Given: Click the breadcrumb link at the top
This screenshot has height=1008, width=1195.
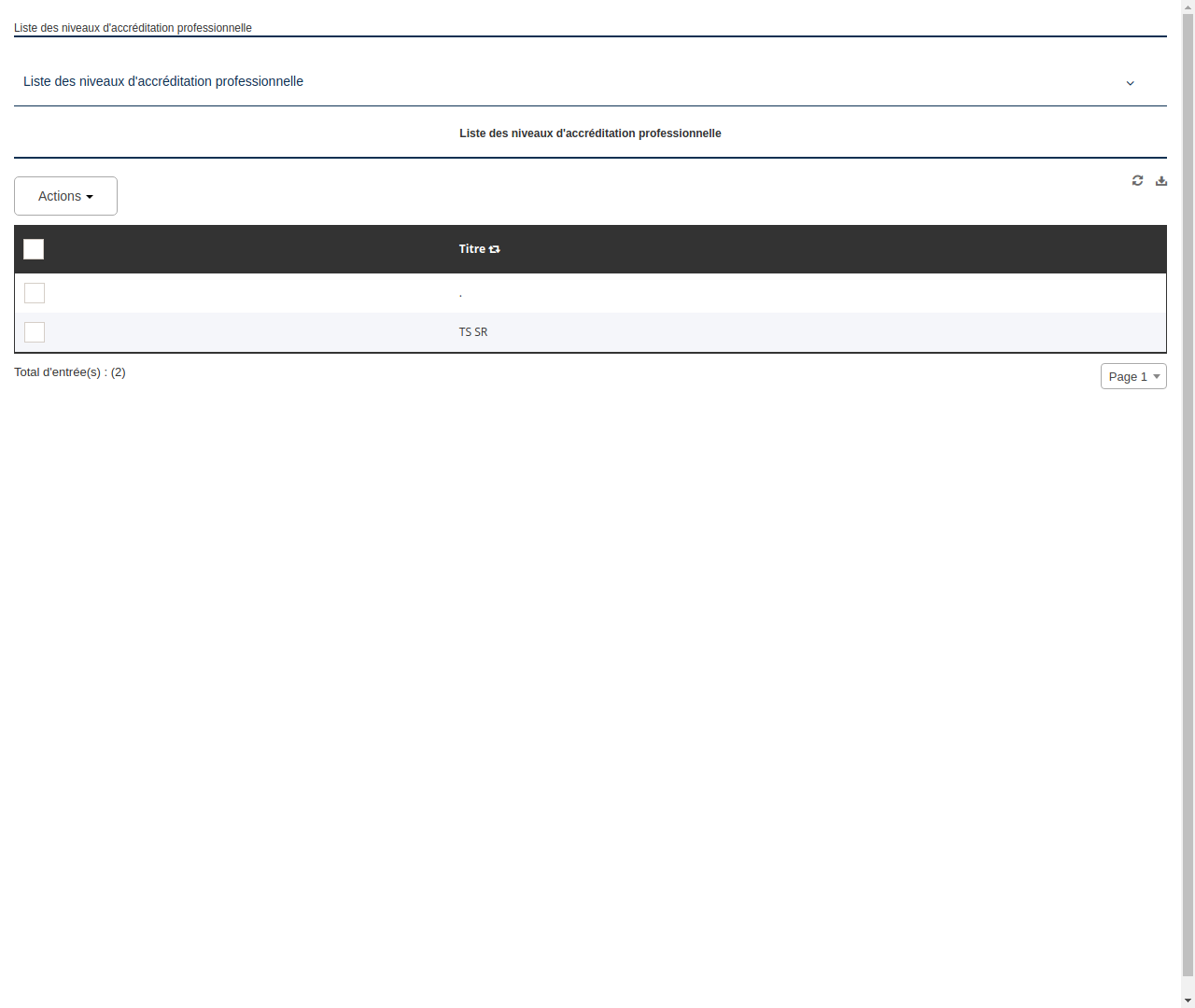Looking at the screenshot, I should pos(133,28).
